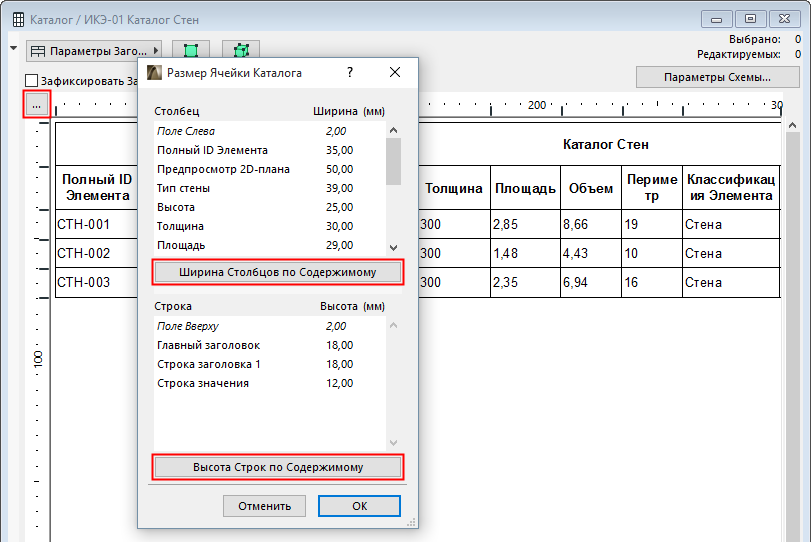Maximize the catalog window
This screenshot has width=811, height=542.
pos(750,19)
